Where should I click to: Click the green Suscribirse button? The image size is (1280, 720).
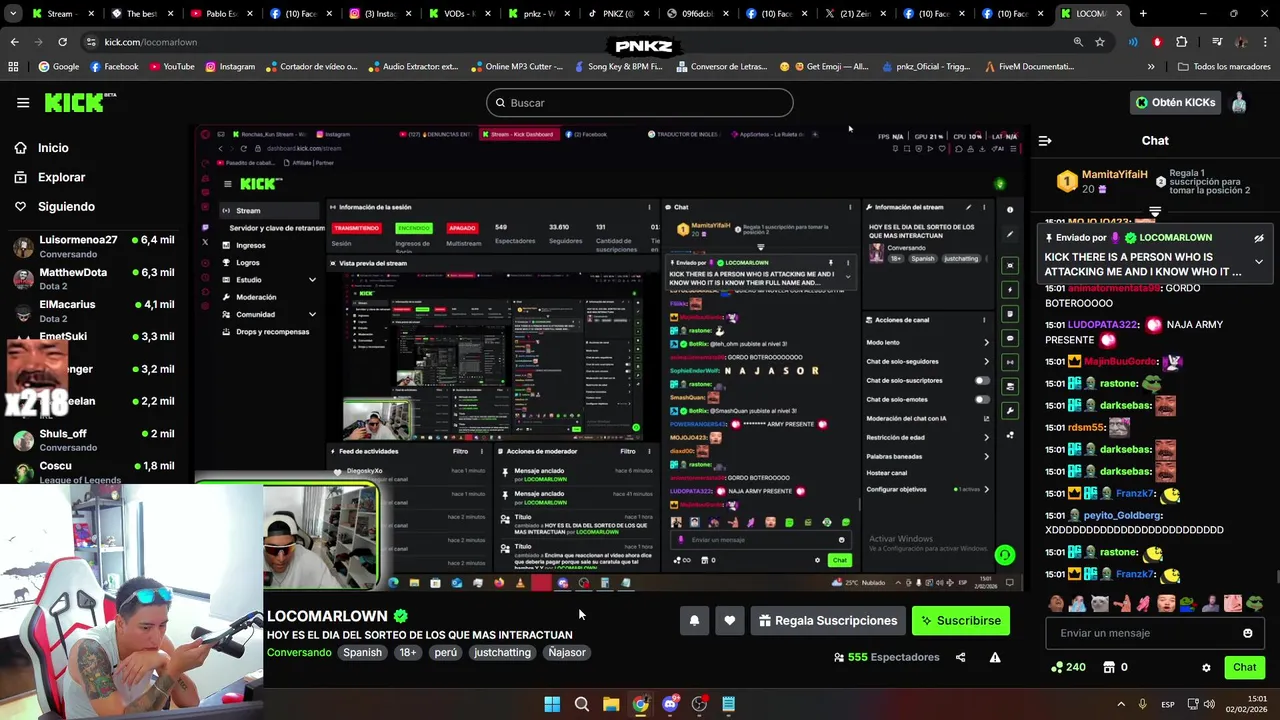pos(960,621)
